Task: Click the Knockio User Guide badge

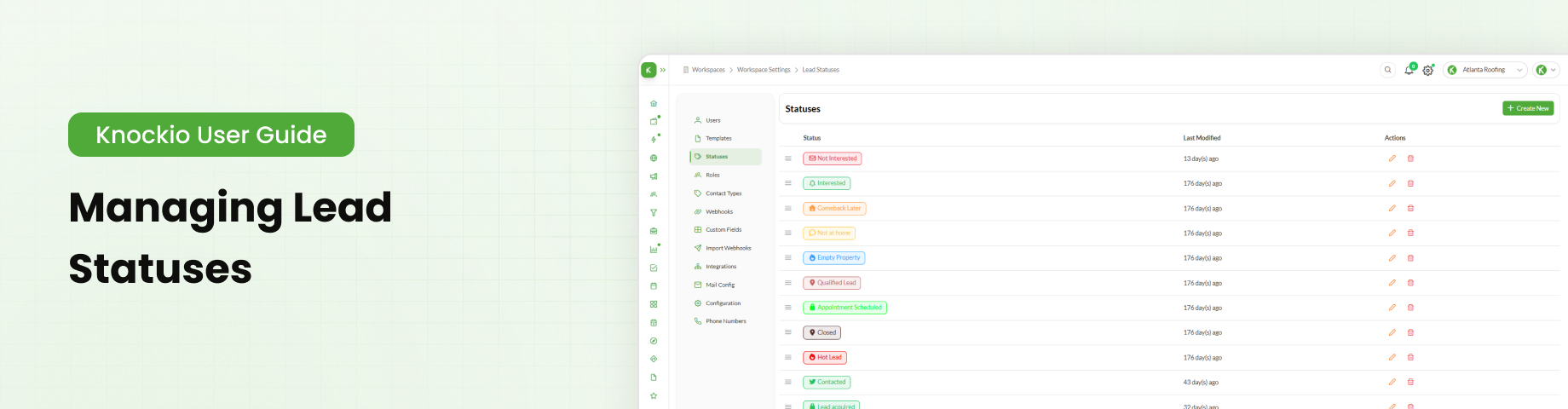Action: click(x=211, y=135)
